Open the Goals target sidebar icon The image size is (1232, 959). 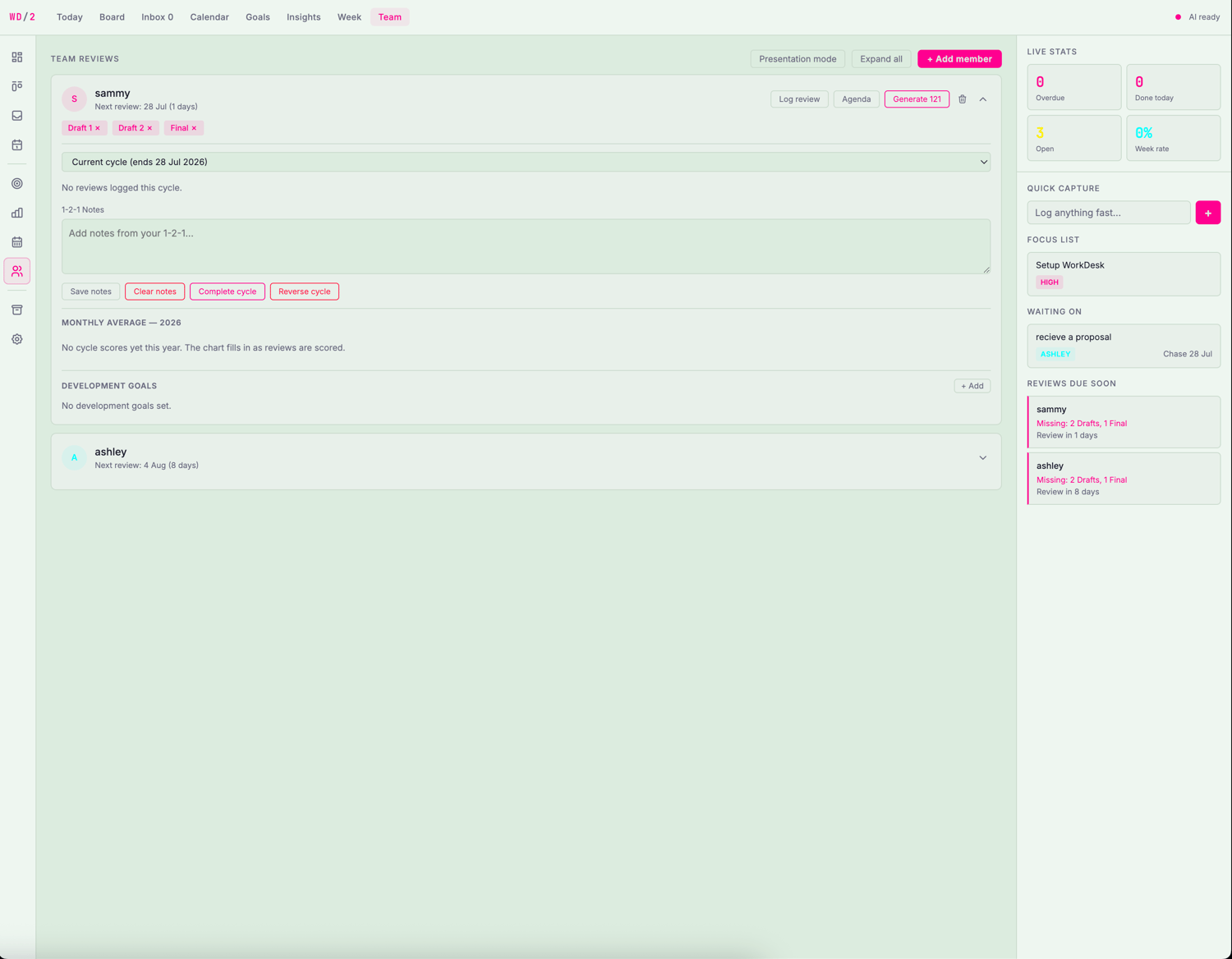pos(17,184)
